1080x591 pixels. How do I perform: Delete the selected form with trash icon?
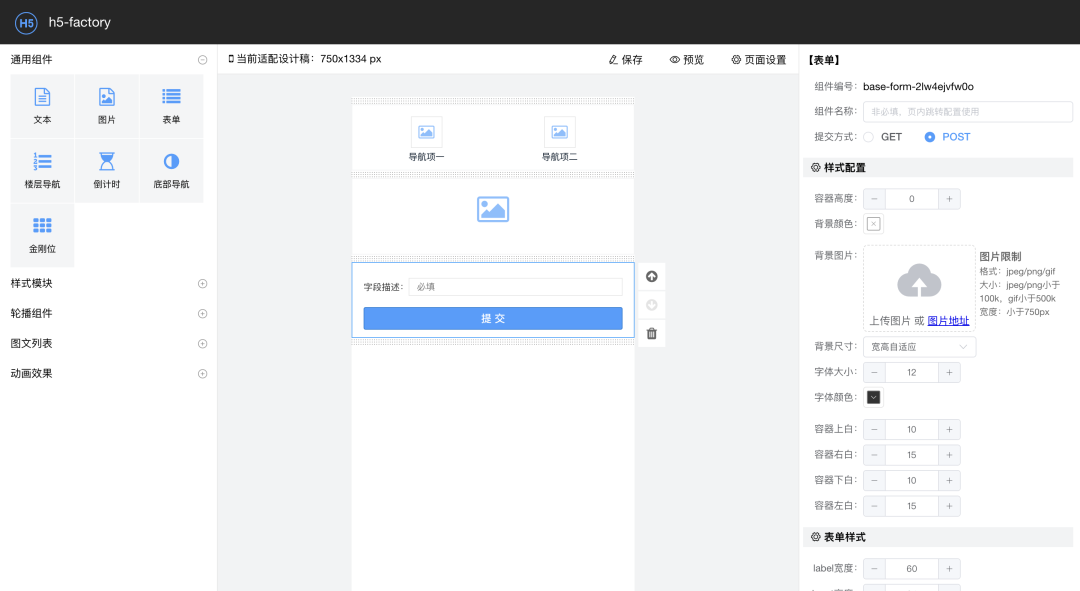[x=652, y=333]
